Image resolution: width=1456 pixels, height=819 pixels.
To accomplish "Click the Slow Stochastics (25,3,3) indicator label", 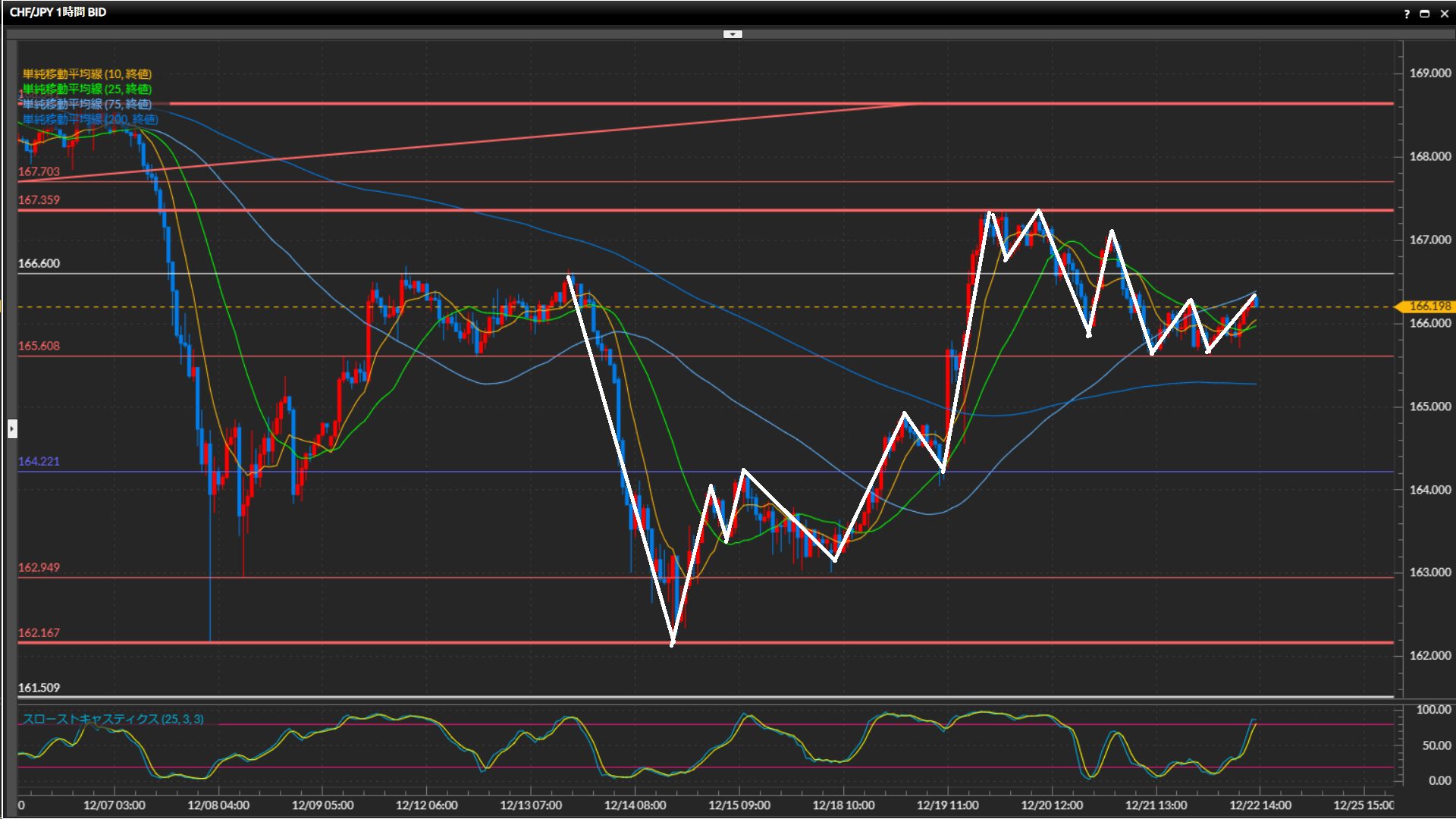I will coord(113,719).
